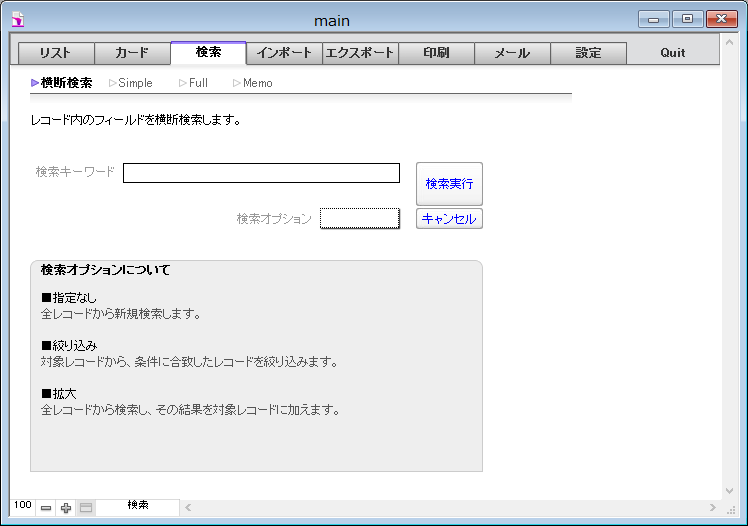Go to the 印刷 tab
This screenshot has width=748, height=526.
tap(436, 53)
